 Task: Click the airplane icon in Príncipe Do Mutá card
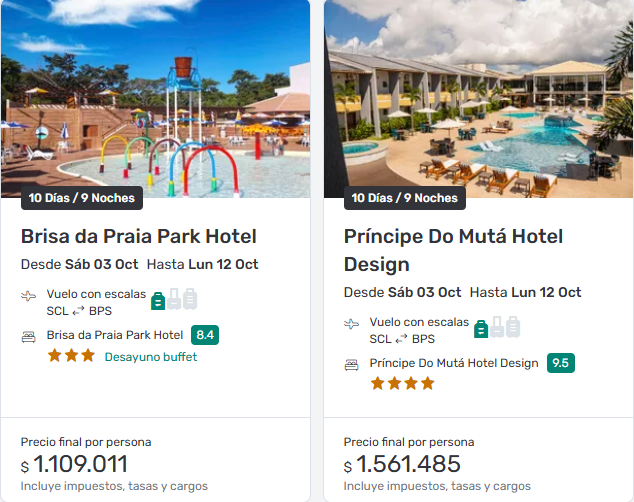click(x=352, y=325)
